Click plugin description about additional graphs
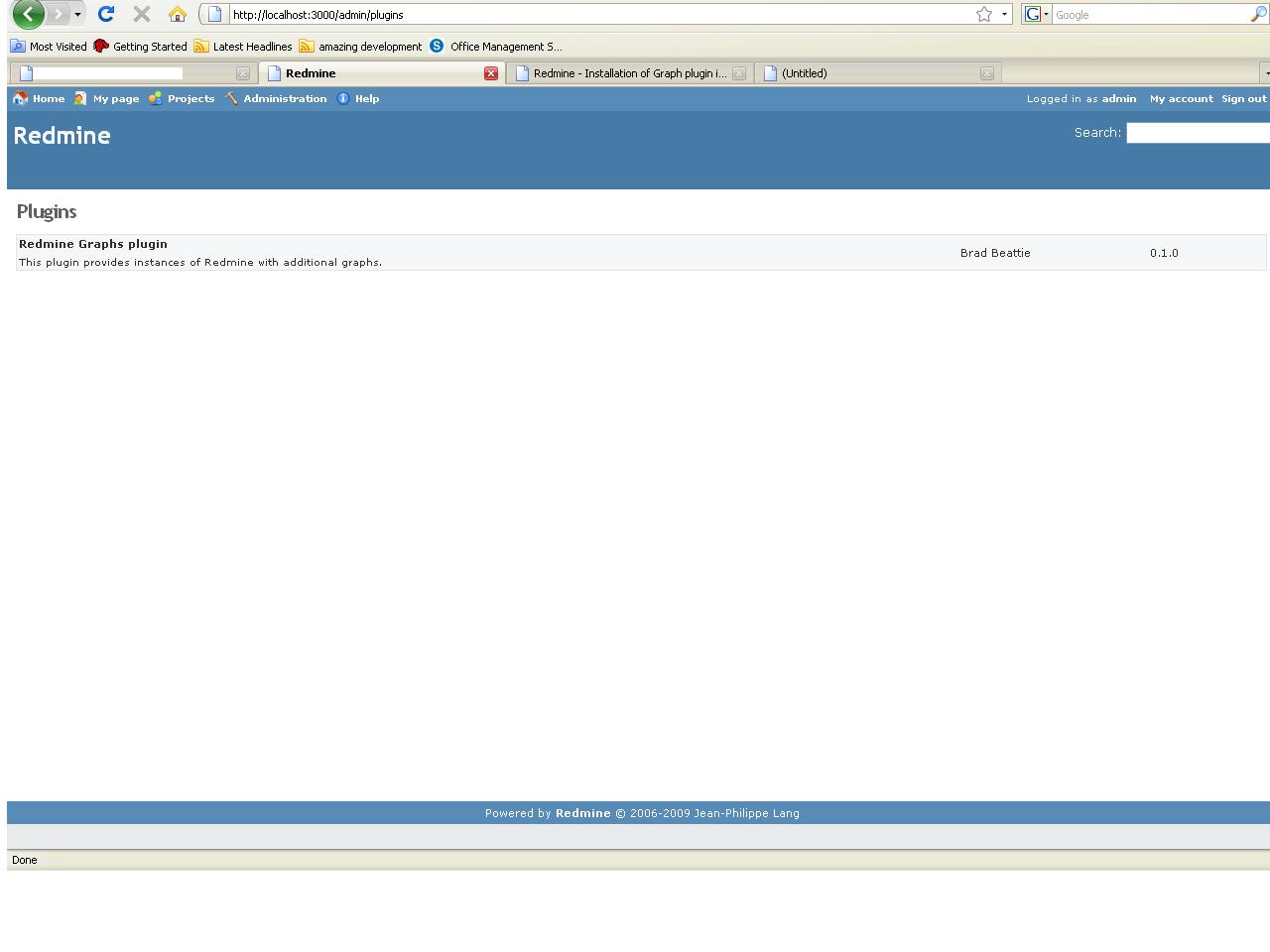The width and height of the screenshot is (1270, 952). click(x=200, y=263)
